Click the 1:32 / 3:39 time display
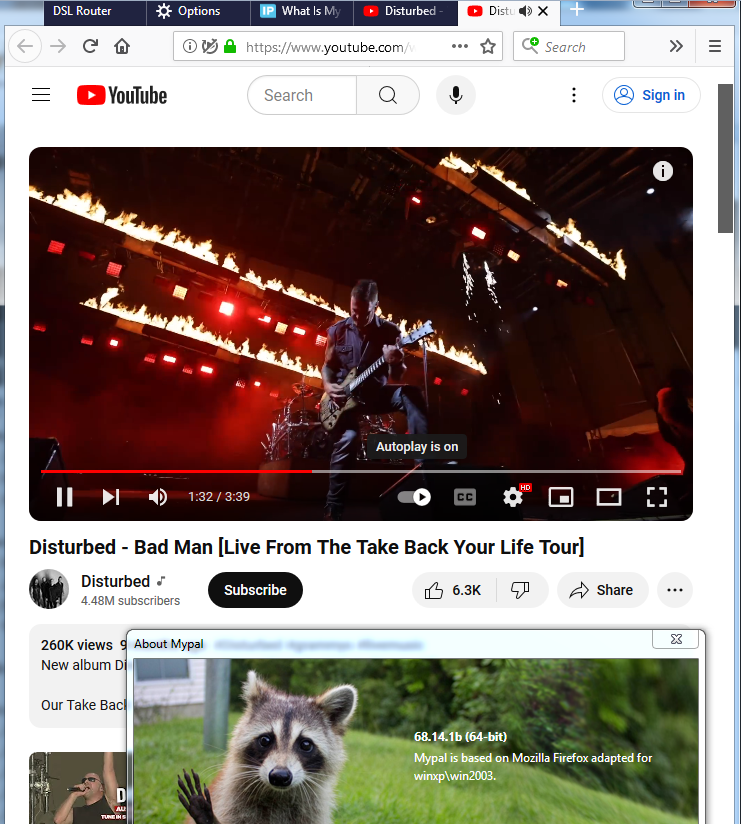The height and width of the screenshot is (824, 741). [219, 497]
